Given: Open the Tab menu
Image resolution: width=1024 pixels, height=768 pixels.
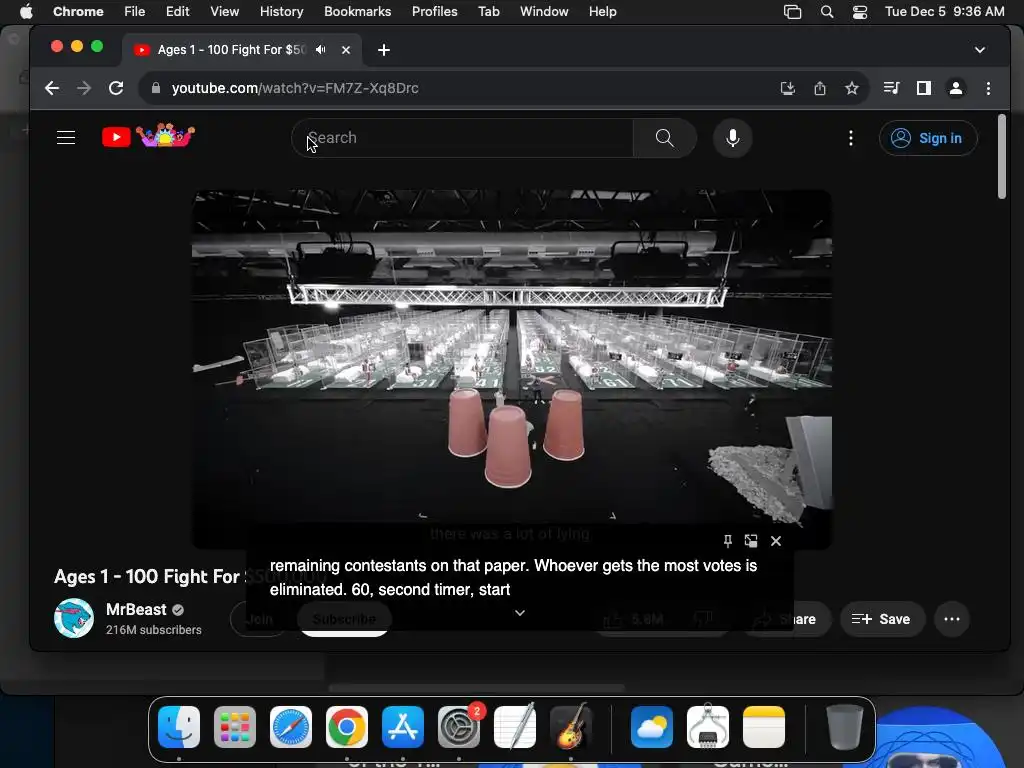Looking at the screenshot, I should click(x=488, y=12).
